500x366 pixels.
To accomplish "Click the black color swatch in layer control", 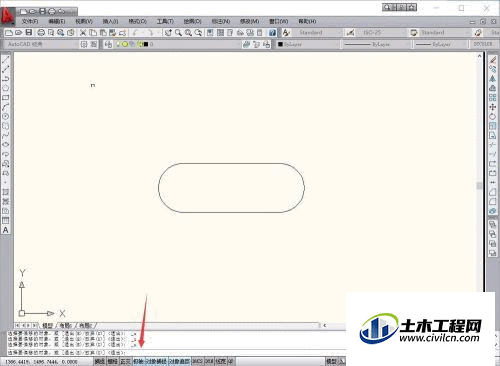I will pos(146,44).
